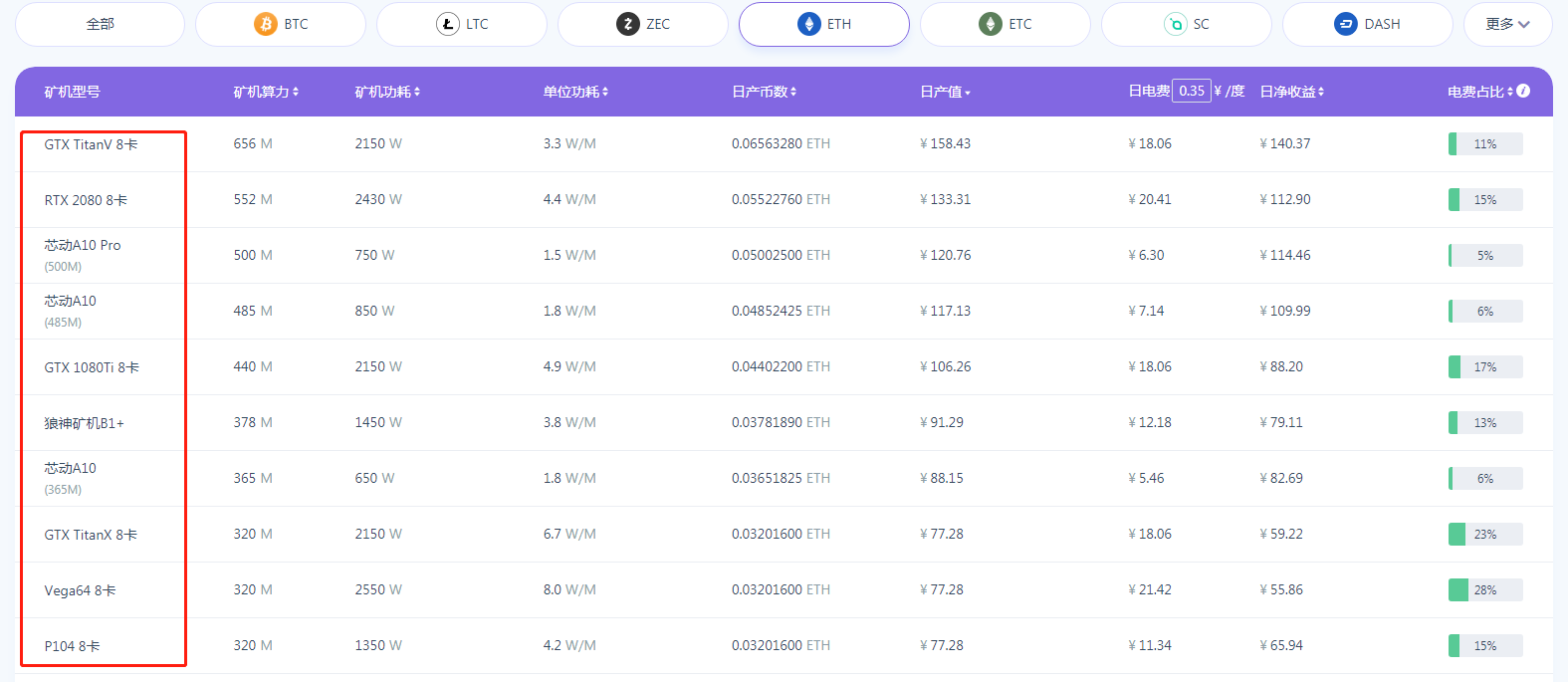
Task: Sort by 日净收益 column
Action: click(1291, 92)
